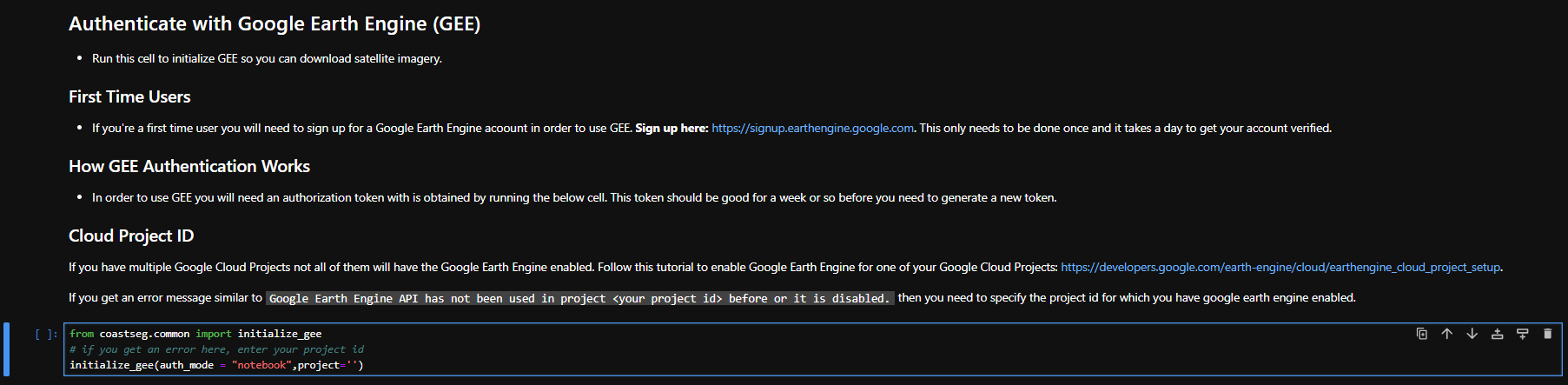Select the 'First Time Users' heading
The image size is (1568, 385).
pyautogui.click(x=129, y=97)
